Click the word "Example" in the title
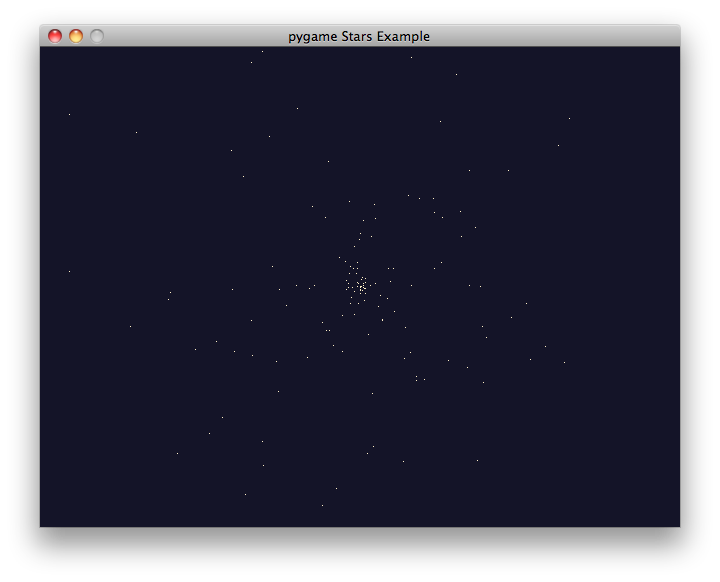Viewport: 720px width, 582px height. 403,37
